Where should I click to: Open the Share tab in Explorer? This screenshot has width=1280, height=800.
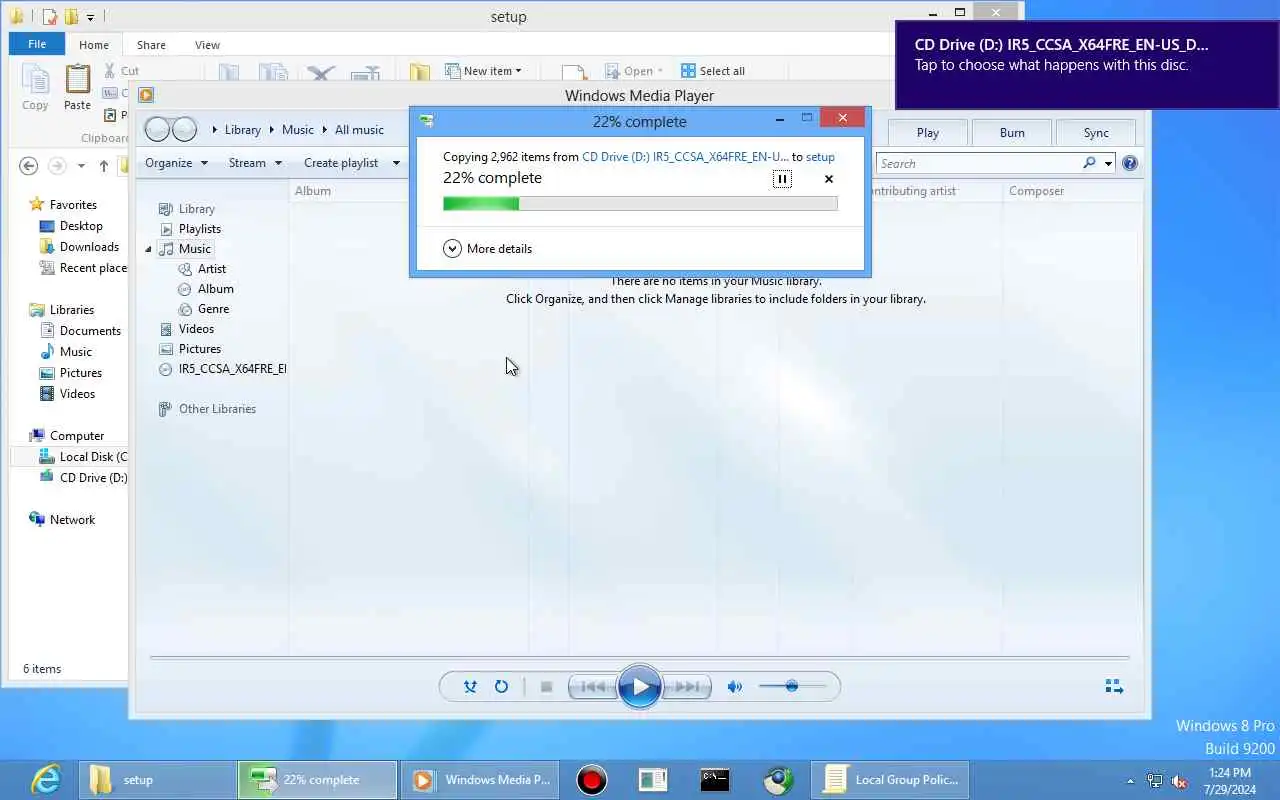[151, 45]
